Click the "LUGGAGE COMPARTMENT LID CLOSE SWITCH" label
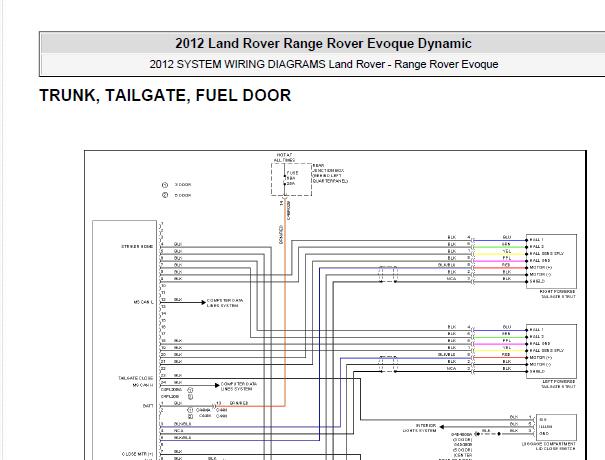The width and height of the screenshot is (605, 460). click(x=549, y=446)
